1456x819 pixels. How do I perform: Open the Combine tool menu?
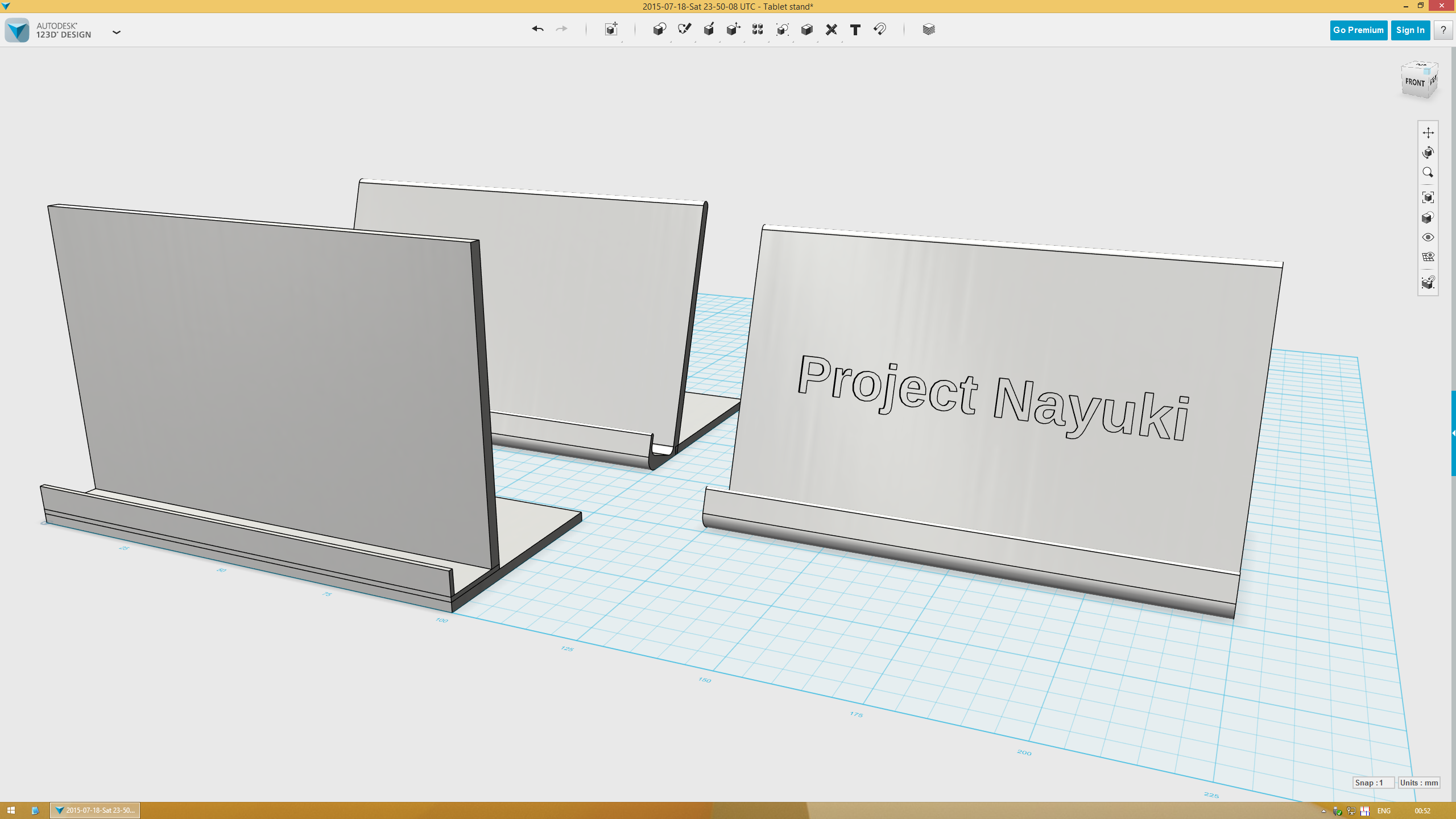807,30
